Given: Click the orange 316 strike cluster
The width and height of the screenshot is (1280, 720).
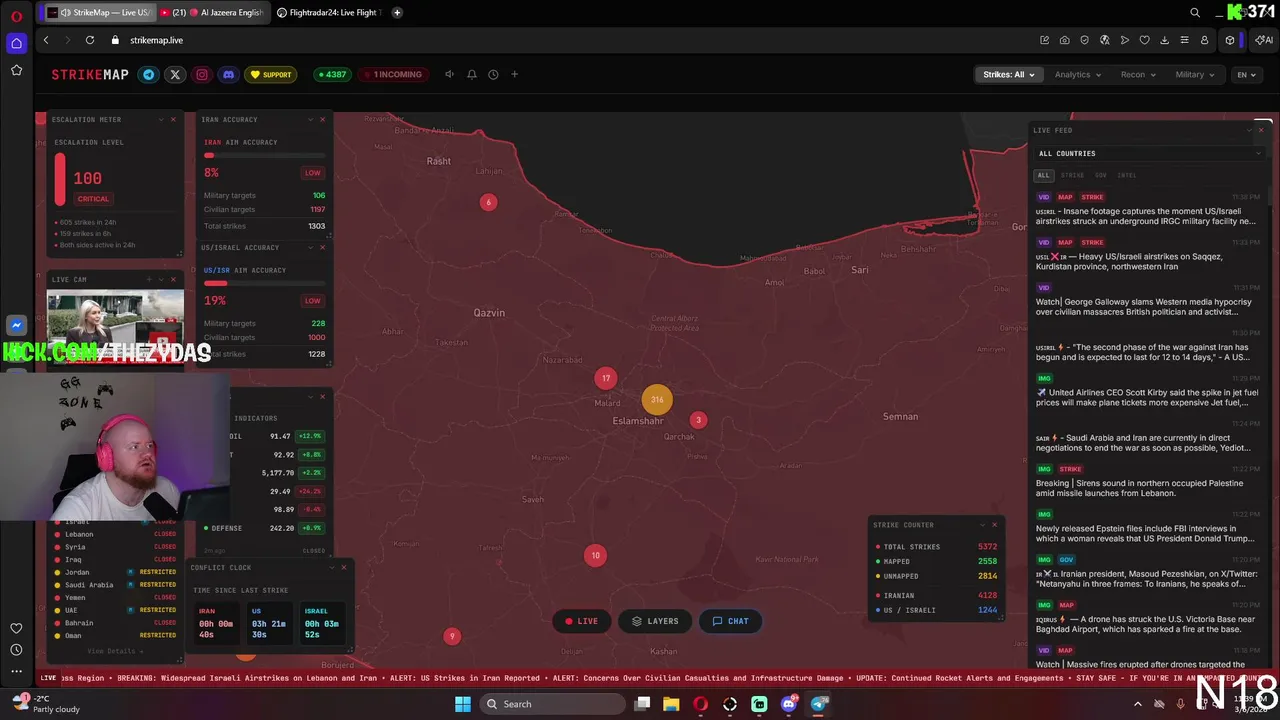Looking at the screenshot, I should pos(657,399).
